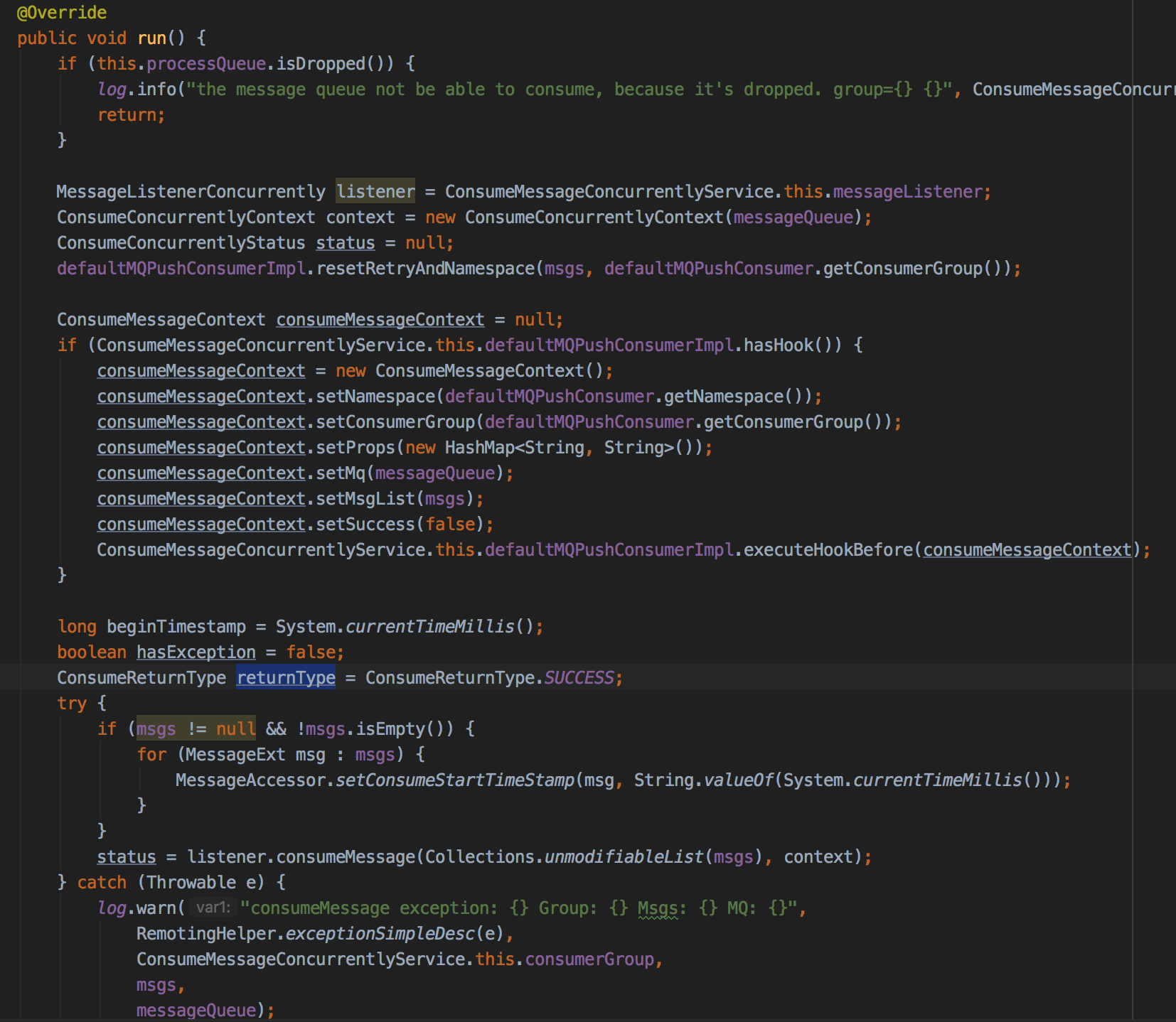Click the MessageListenerConcurrently type name
Screen dimensions: 1176x1022
click(191, 192)
